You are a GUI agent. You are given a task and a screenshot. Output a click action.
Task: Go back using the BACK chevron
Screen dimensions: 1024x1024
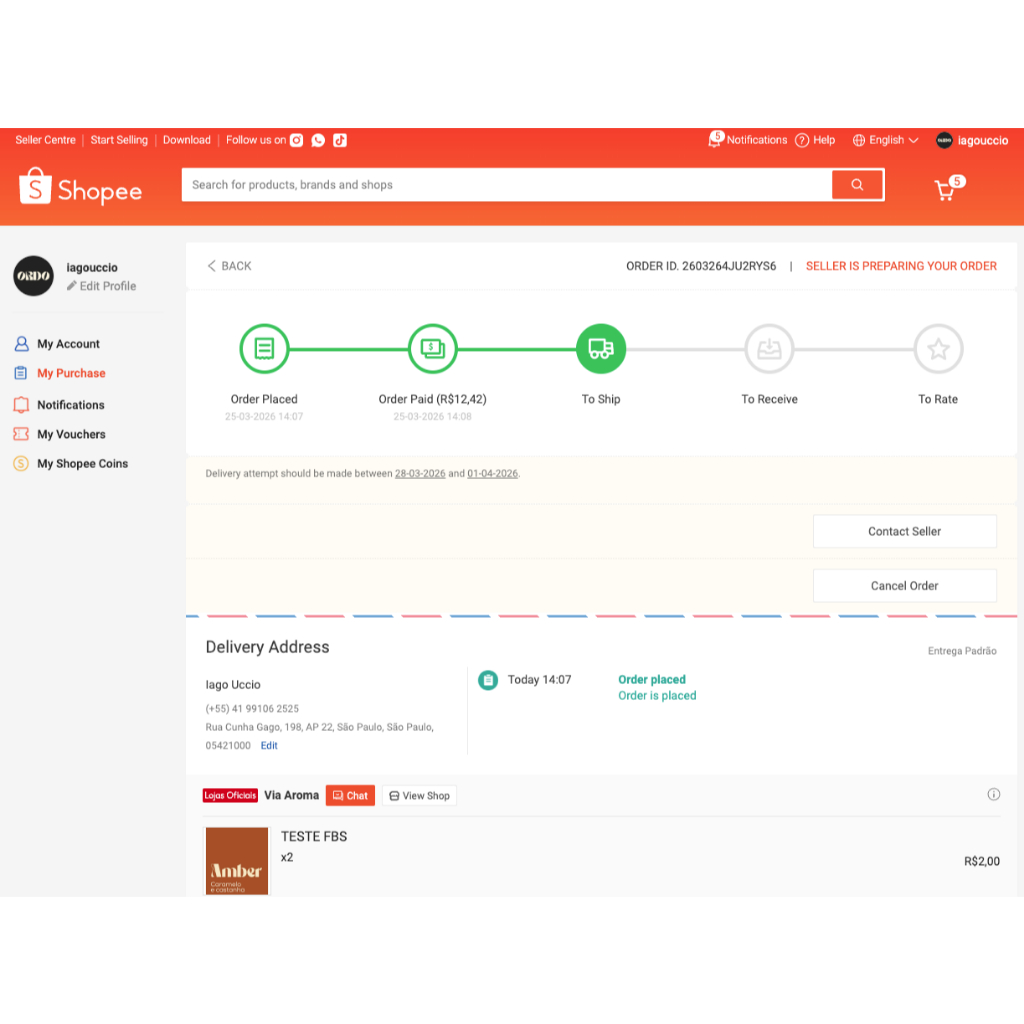229,266
